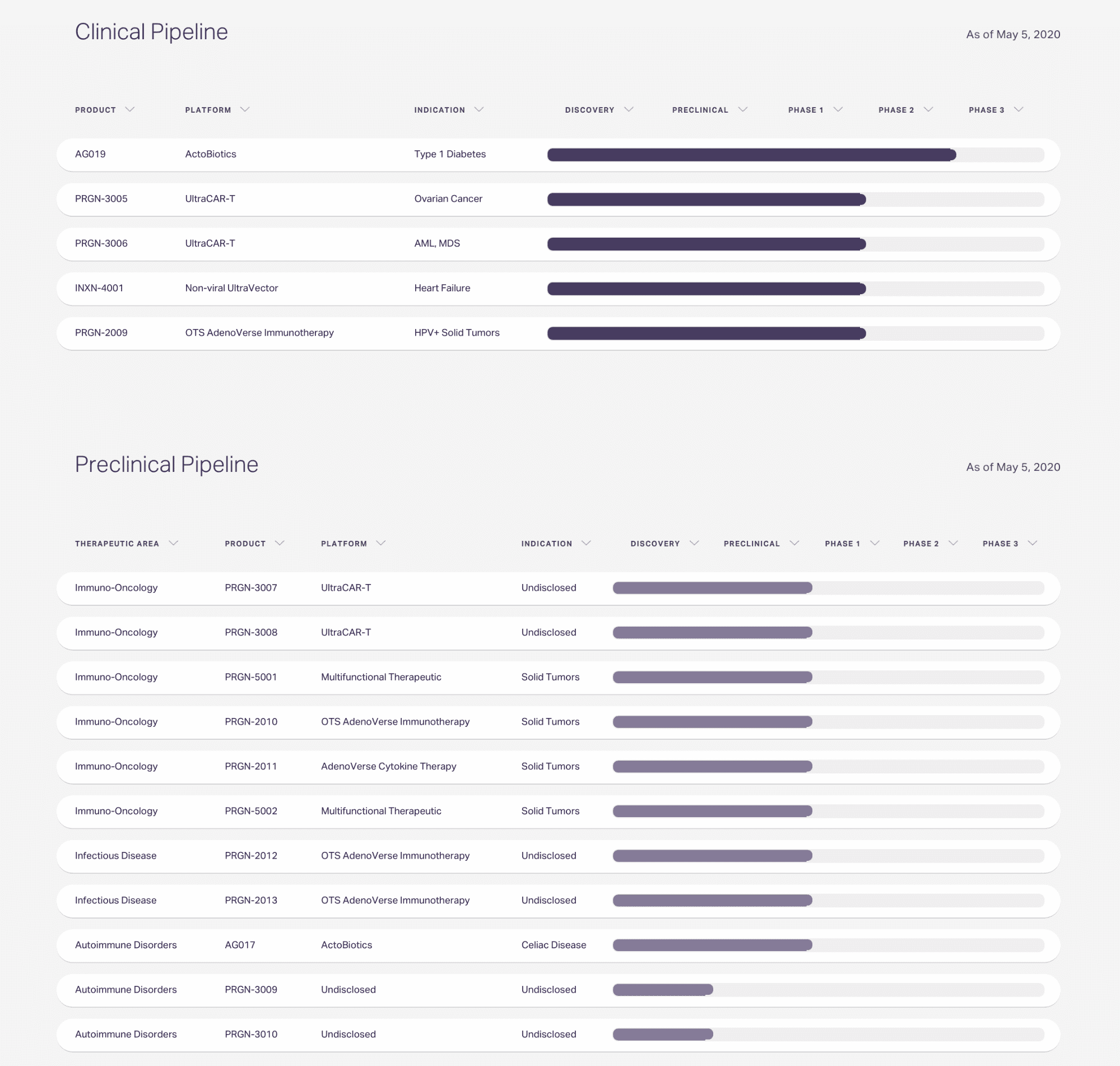Screen dimensions: 1120x1066
Task: Click the Phase 1 chevron in Preclinical Pipeline header
Action: 875,543
